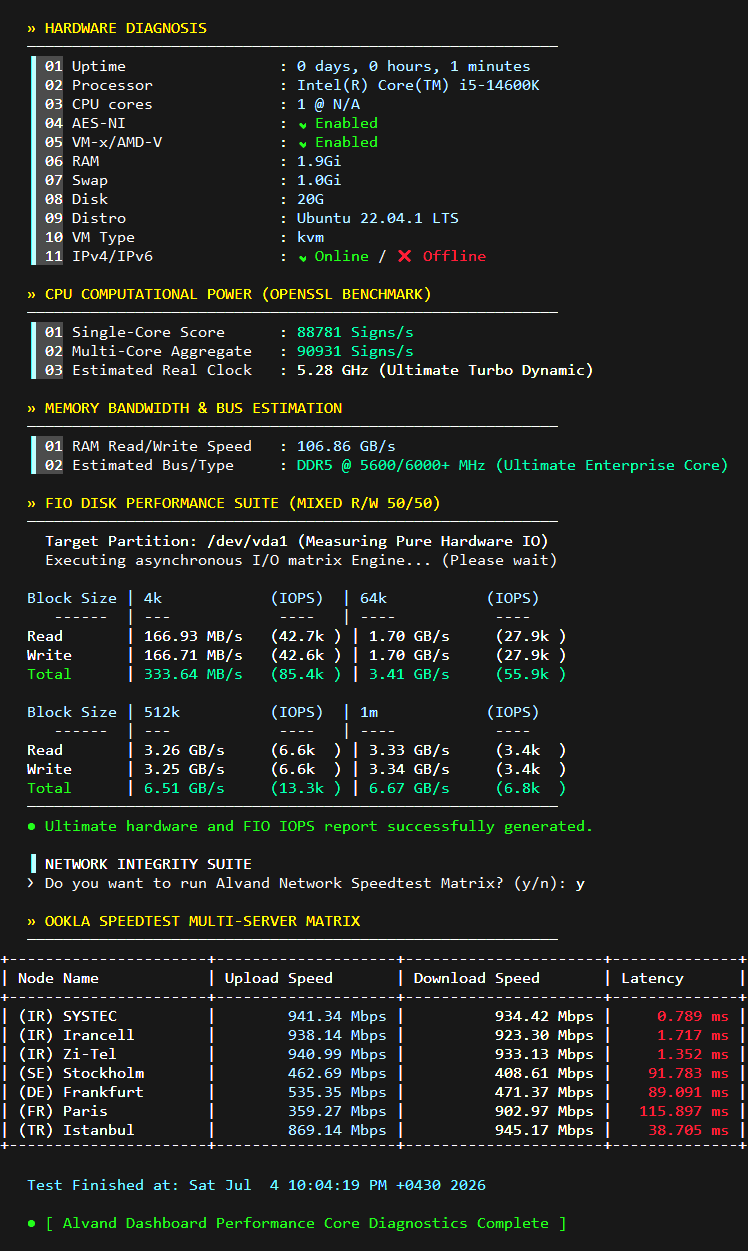
Task: Select the 4k Total 333.64 MB/s
Action: pyautogui.click(x=193, y=674)
